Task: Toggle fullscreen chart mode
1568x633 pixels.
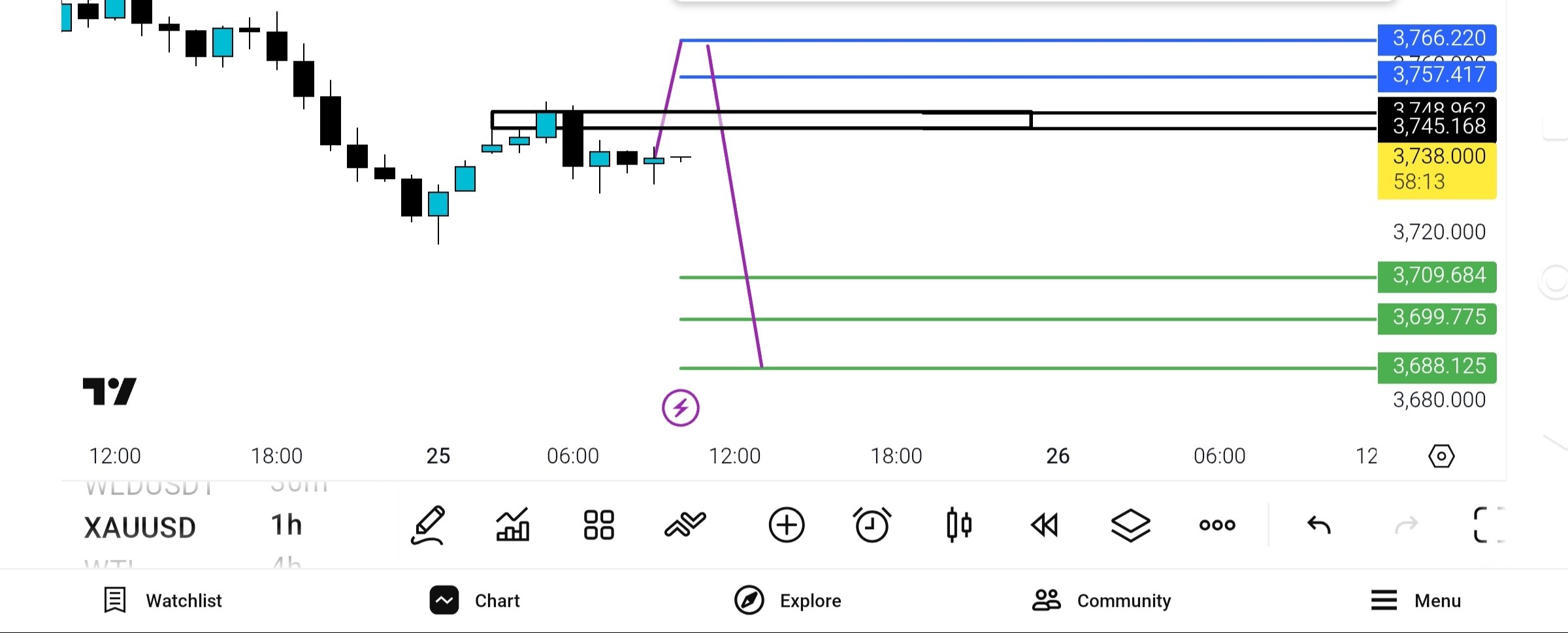Action: click(1488, 525)
